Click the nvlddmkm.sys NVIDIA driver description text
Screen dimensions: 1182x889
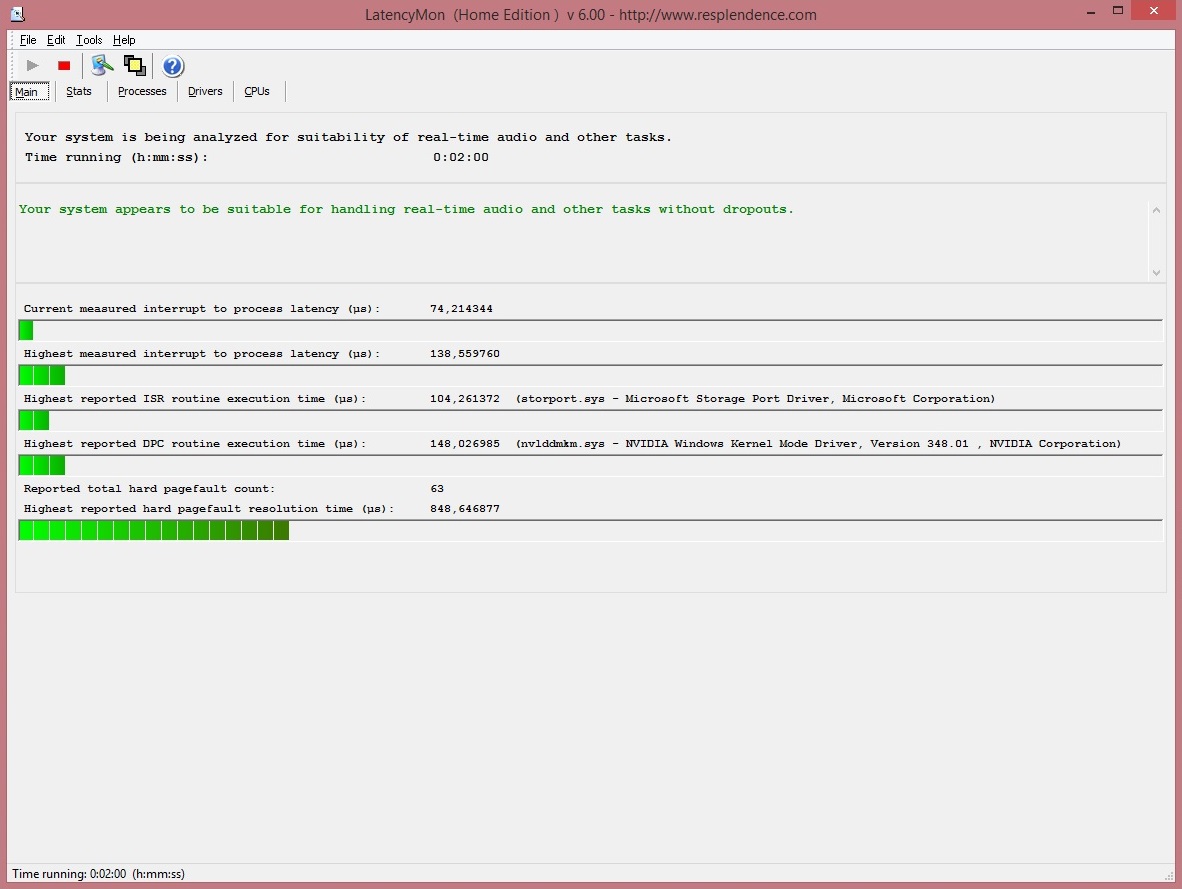click(818, 443)
